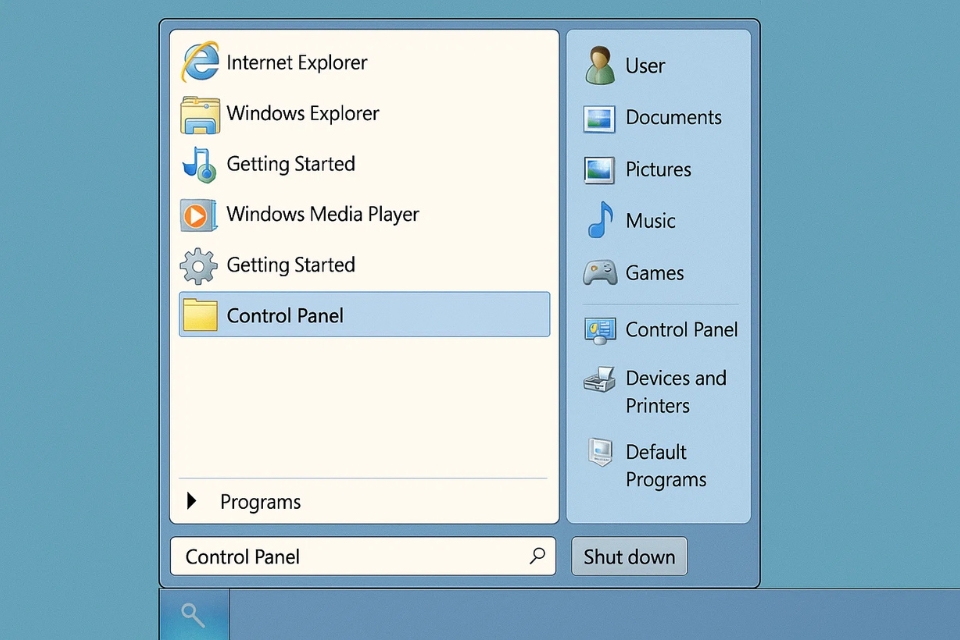Click the yellow folder icon beside Control Panel

click(x=200, y=316)
